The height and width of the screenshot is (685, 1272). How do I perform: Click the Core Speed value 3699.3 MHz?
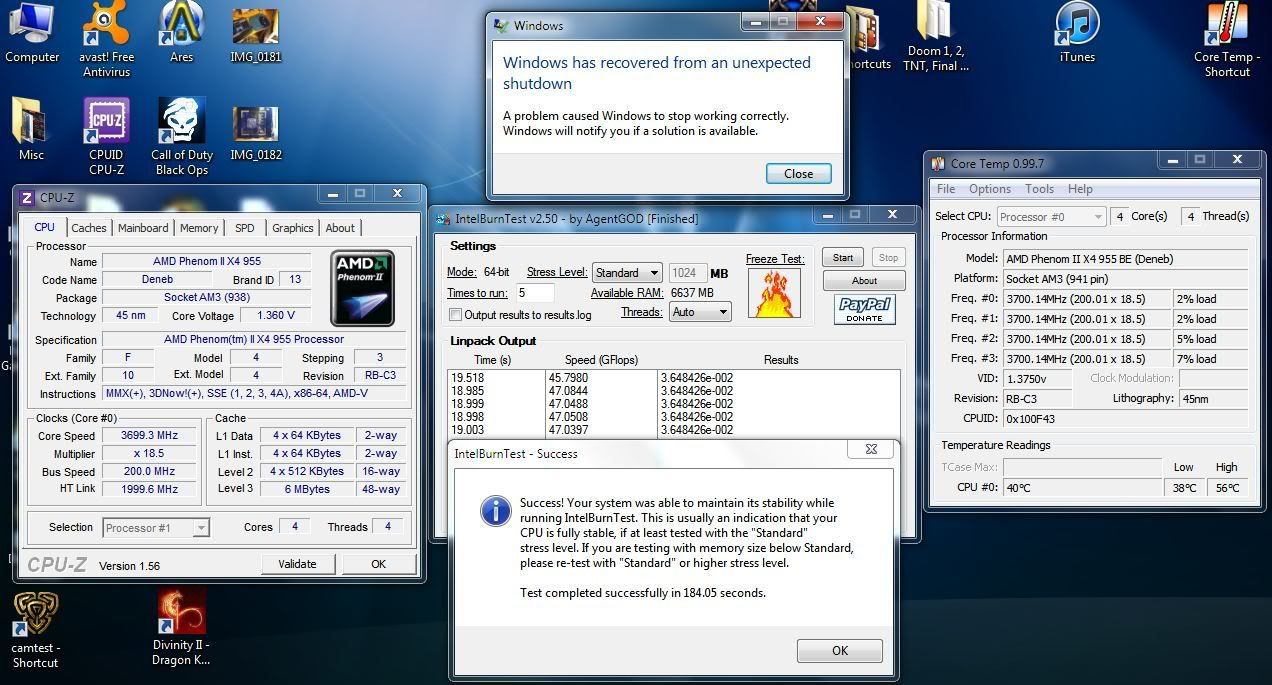pos(149,436)
